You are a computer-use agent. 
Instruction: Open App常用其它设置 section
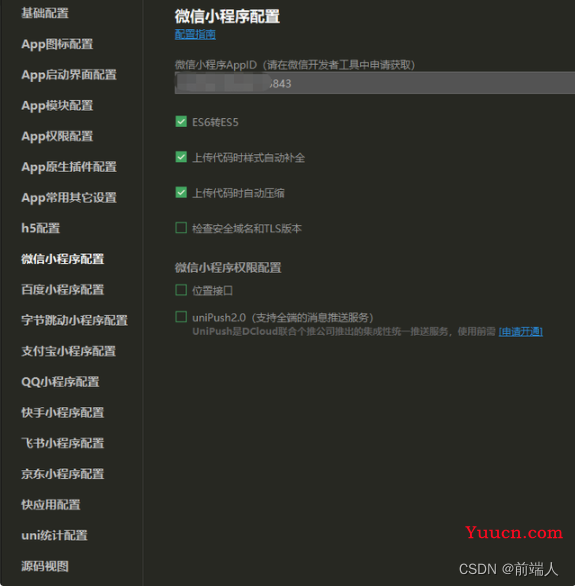[69, 198]
